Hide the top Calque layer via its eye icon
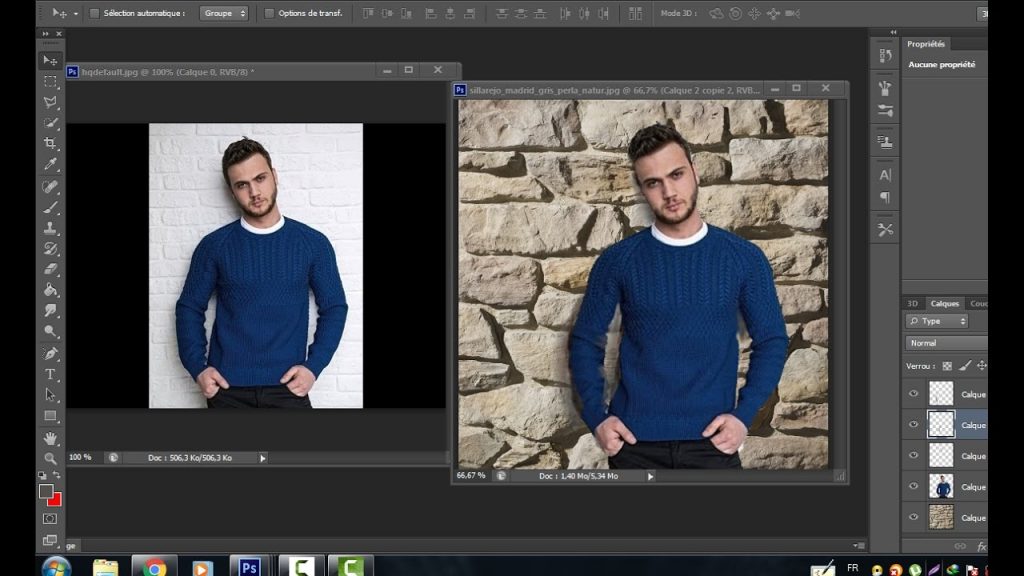Screen dimensions: 1024x576 click(x=914, y=394)
